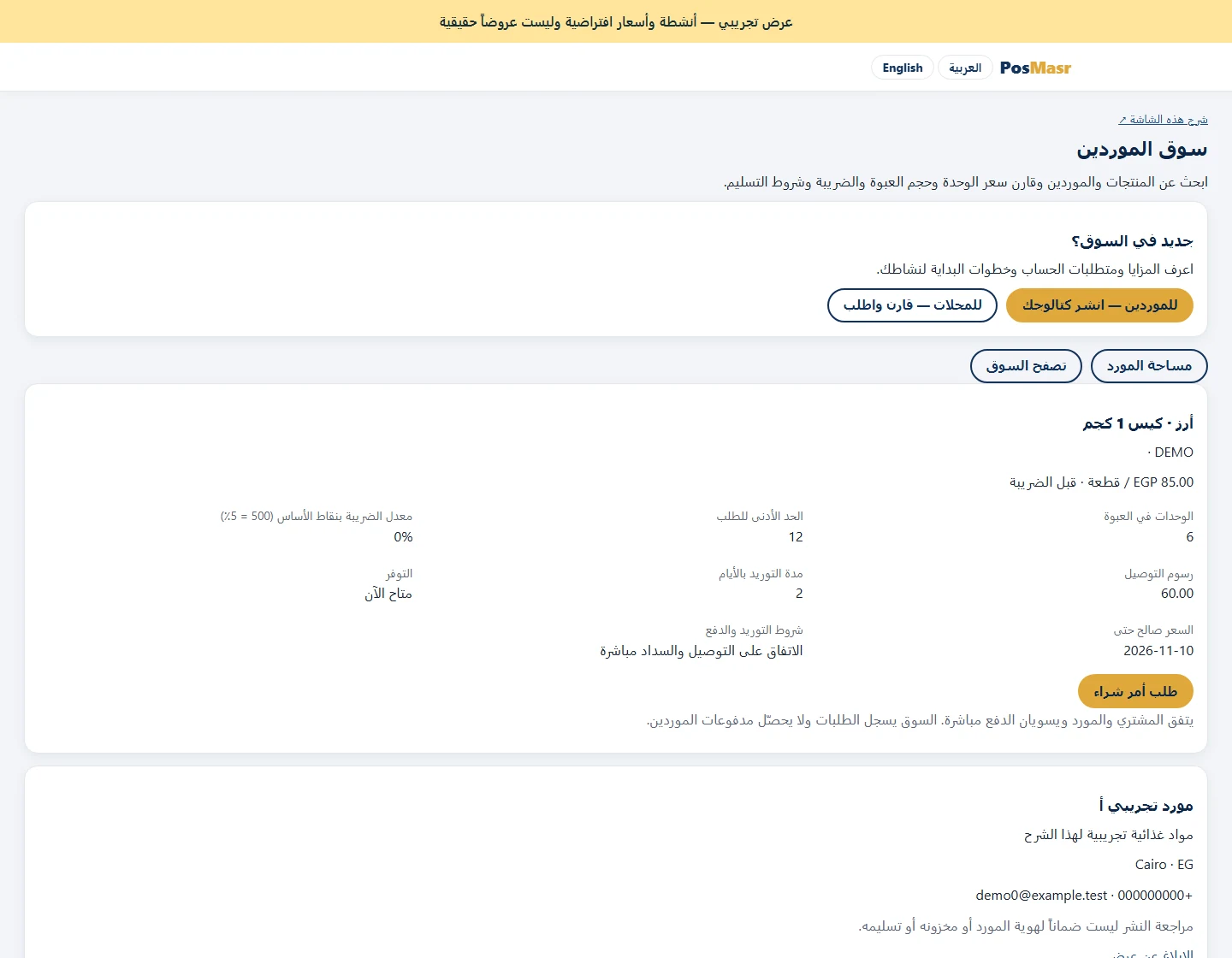
Task: Click the label الوحدات في العبوة
Action: (x=1148, y=517)
